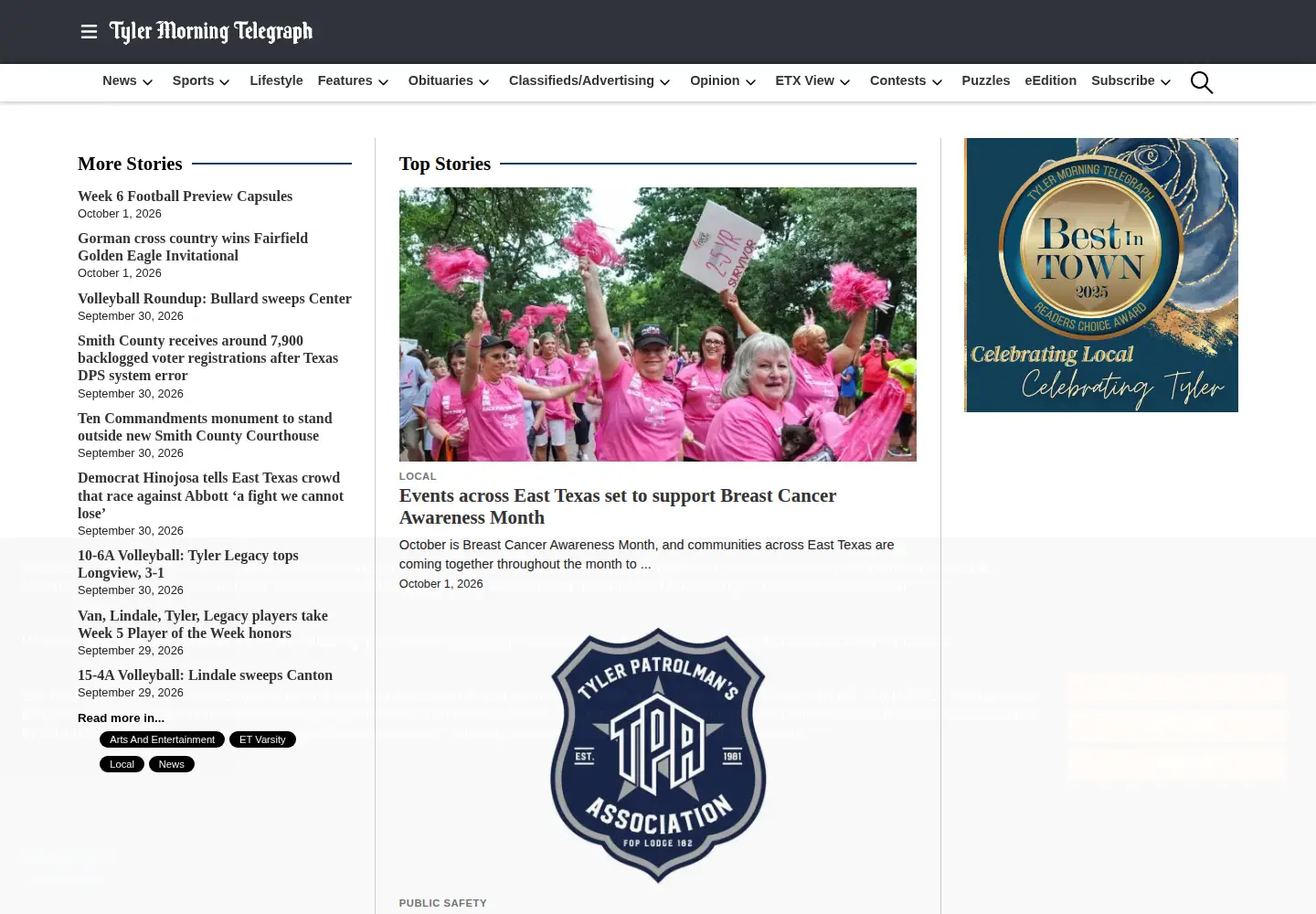Read Democrat Hinojosa East Texas crowd story
1316x914 pixels.
(x=211, y=495)
